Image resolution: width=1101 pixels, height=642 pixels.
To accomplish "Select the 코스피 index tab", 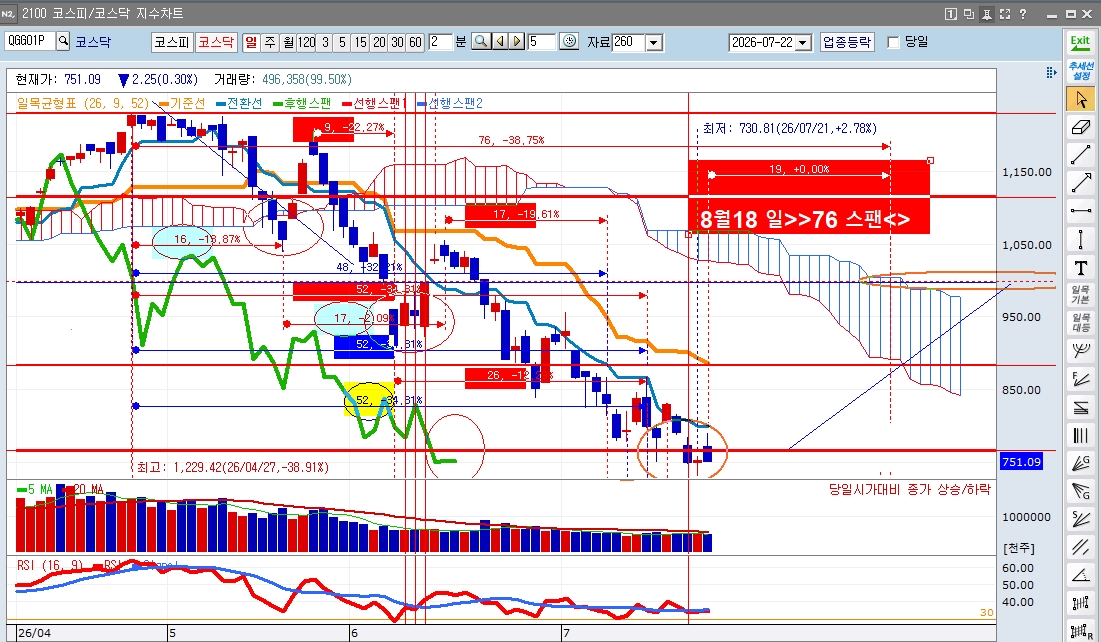I will click(172, 42).
